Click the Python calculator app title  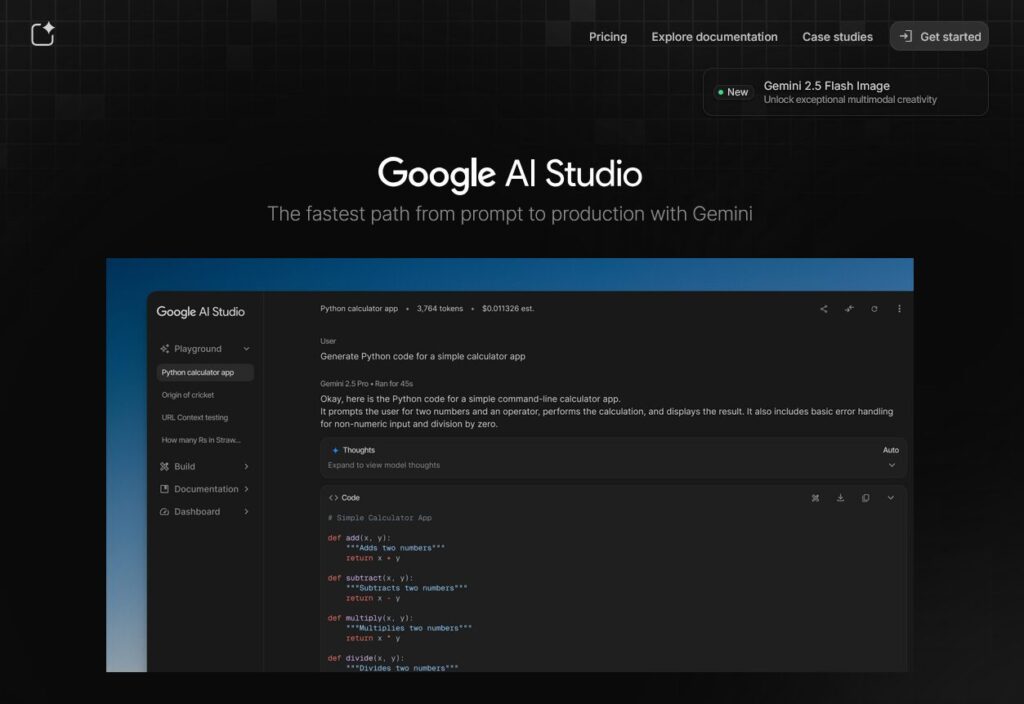coord(359,308)
